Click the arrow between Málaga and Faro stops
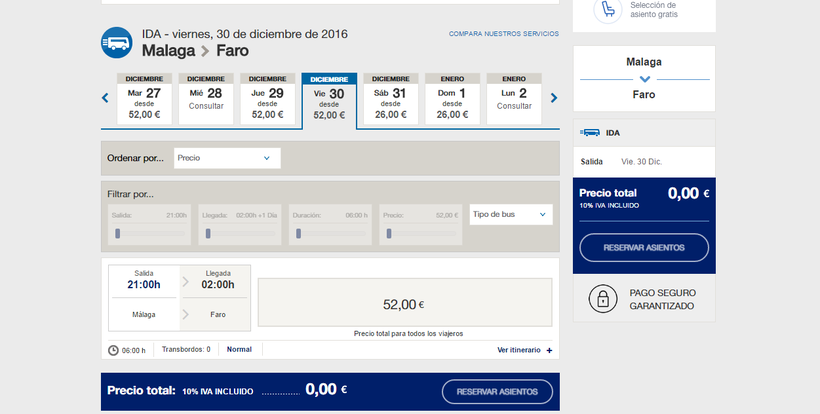This screenshot has width=820, height=414. tap(185, 315)
